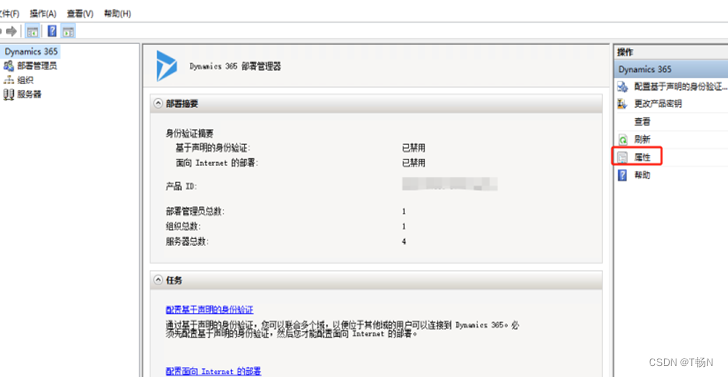
Task: Open 配置基于声明的身份验证 task link
Action: pos(209,310)
